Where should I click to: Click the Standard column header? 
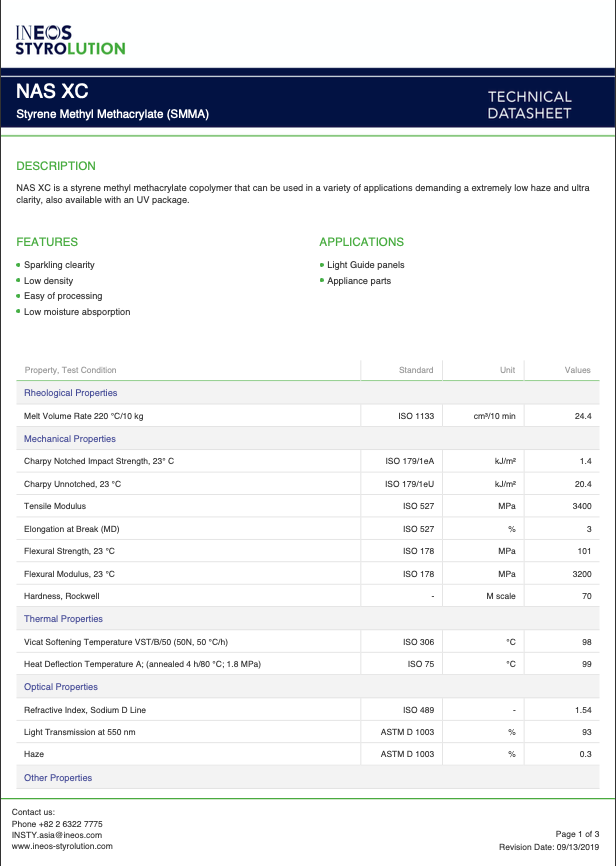[x=416, y=370]
